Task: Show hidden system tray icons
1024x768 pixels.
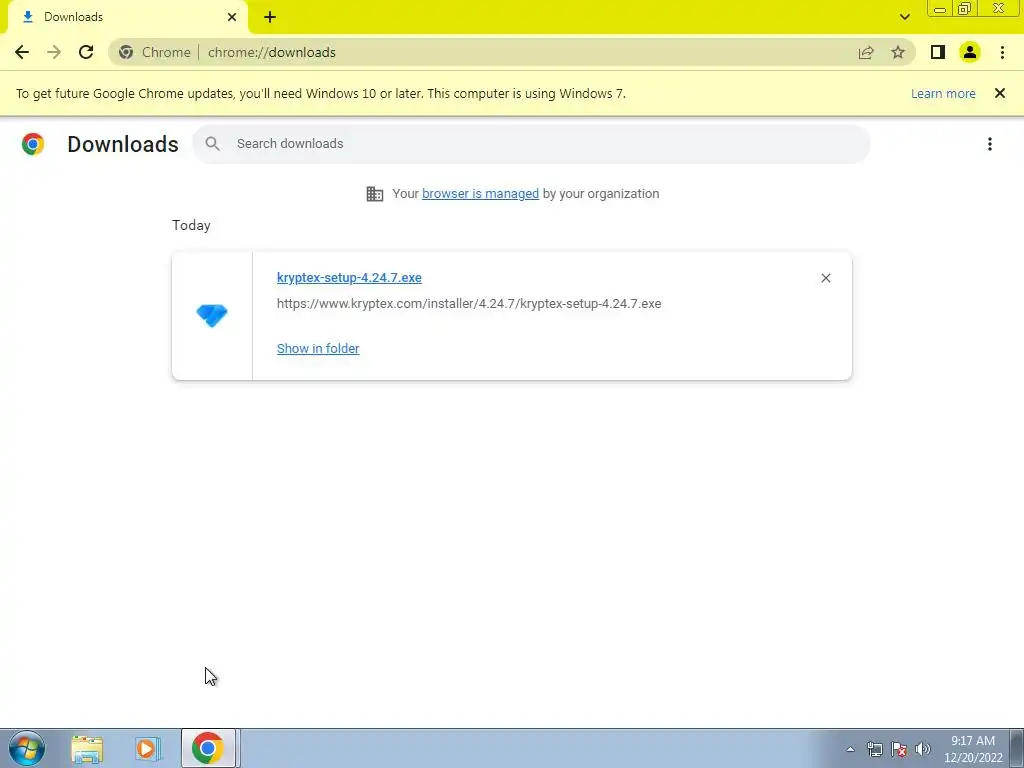Action: coord(850,749)
